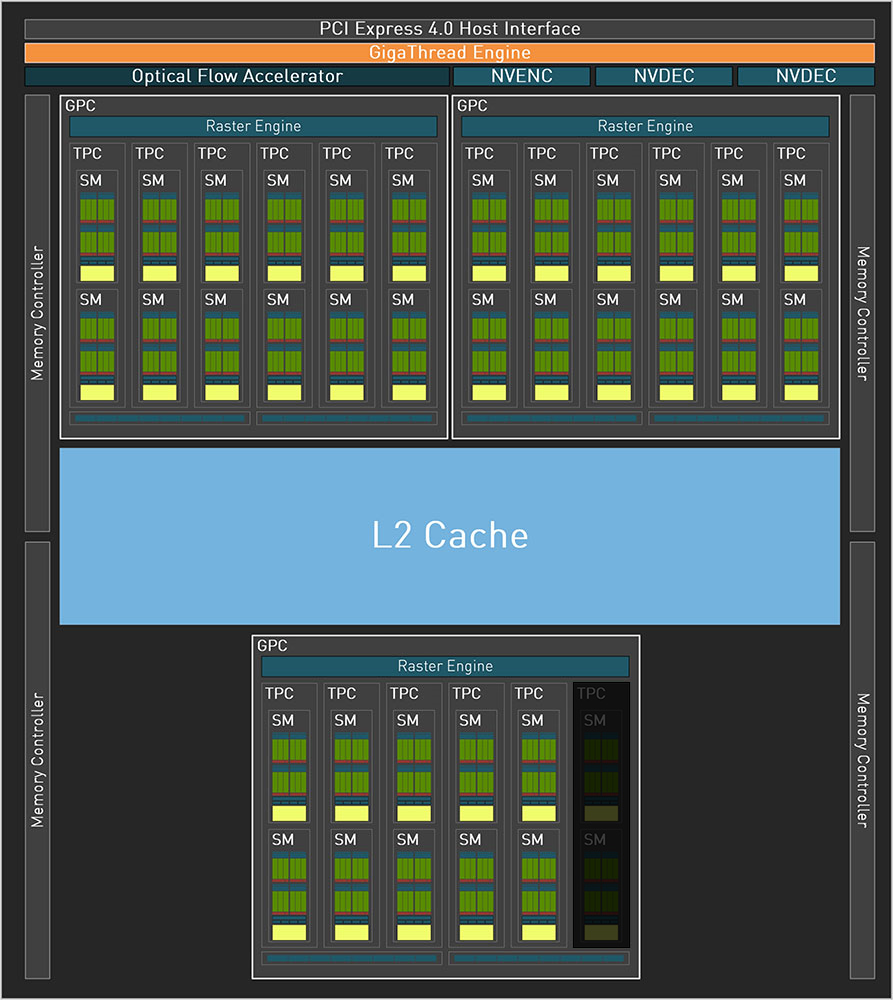The image size is (893, 1000).
Task: Select Raster Engine in the bottom GPC
Action: [445, 666]
